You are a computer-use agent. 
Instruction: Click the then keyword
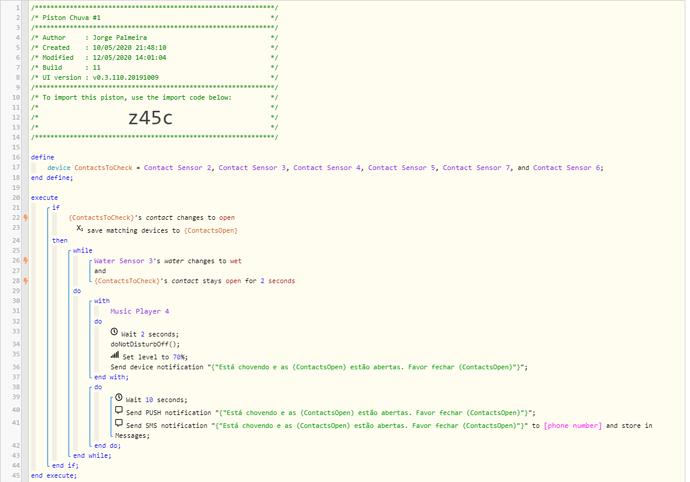[x=60, y=240]
